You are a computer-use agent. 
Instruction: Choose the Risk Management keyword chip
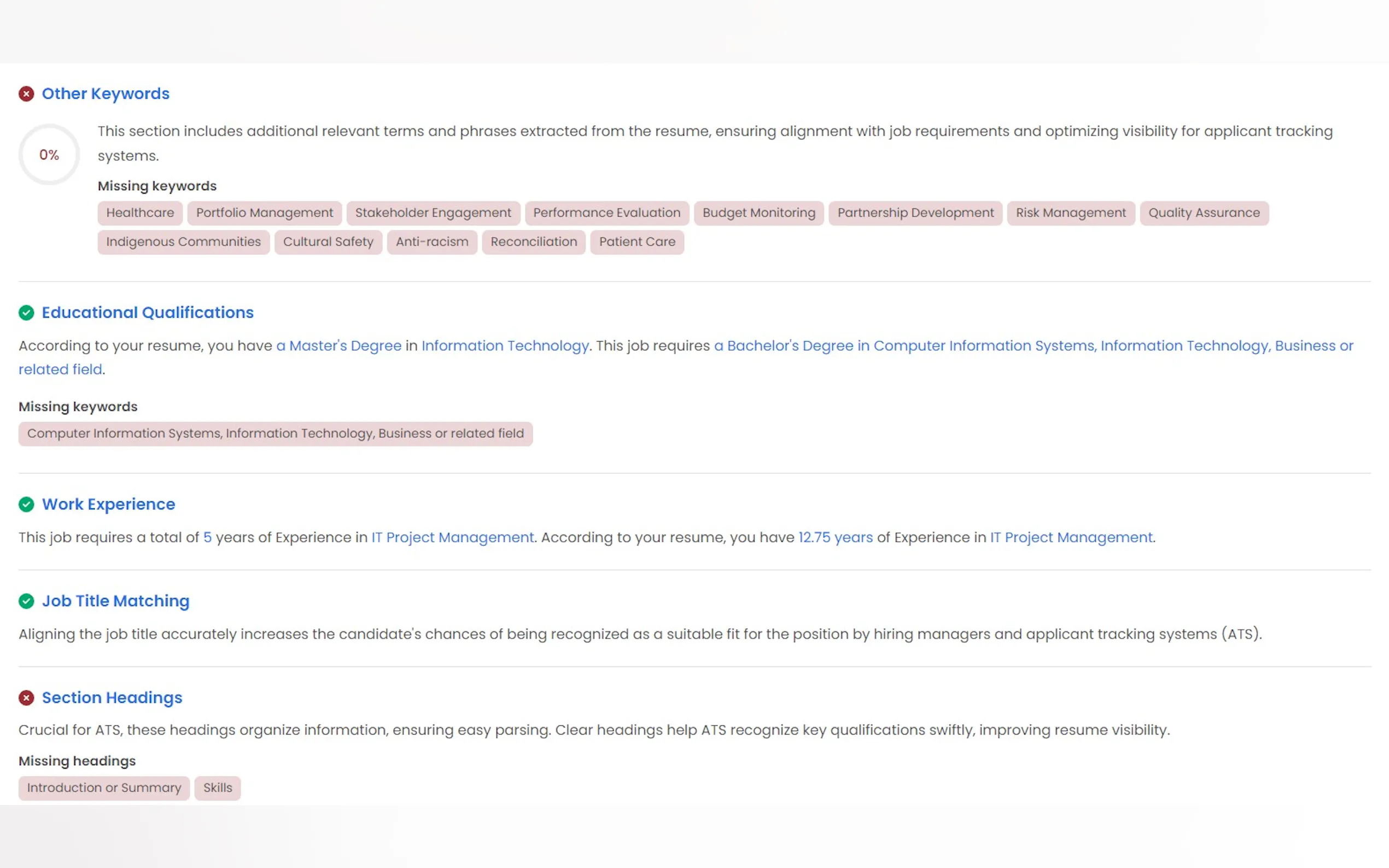pos(1070,213)
